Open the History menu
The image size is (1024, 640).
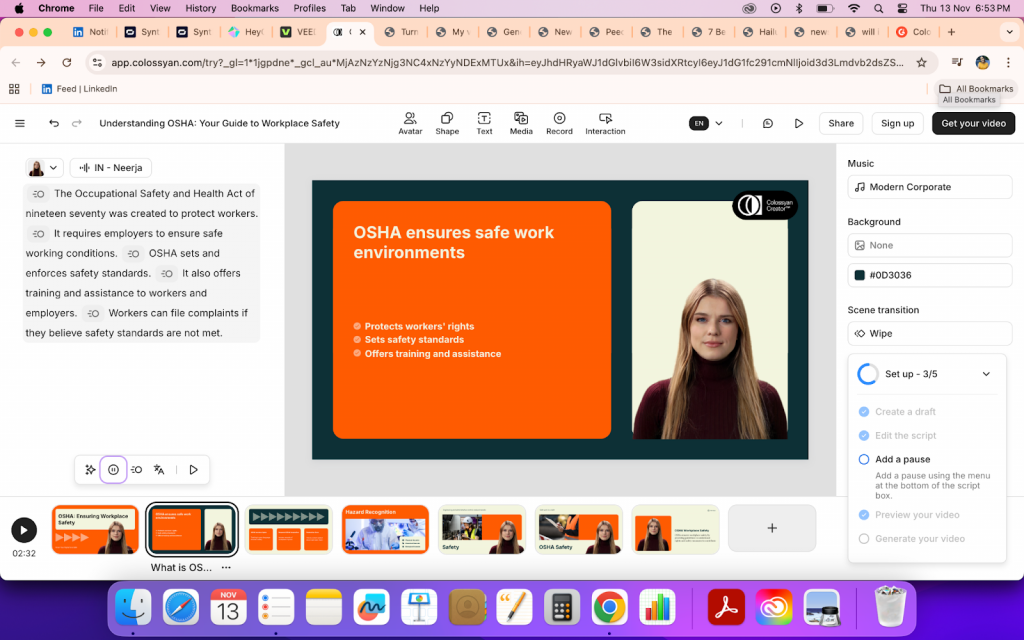[x=200, y=8]
